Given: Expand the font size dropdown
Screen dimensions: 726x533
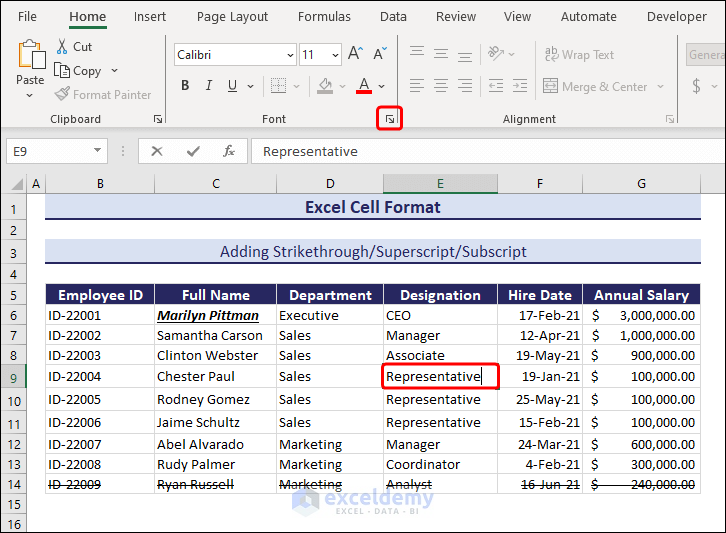Looking at the screenshot, I should pos(335,56).
